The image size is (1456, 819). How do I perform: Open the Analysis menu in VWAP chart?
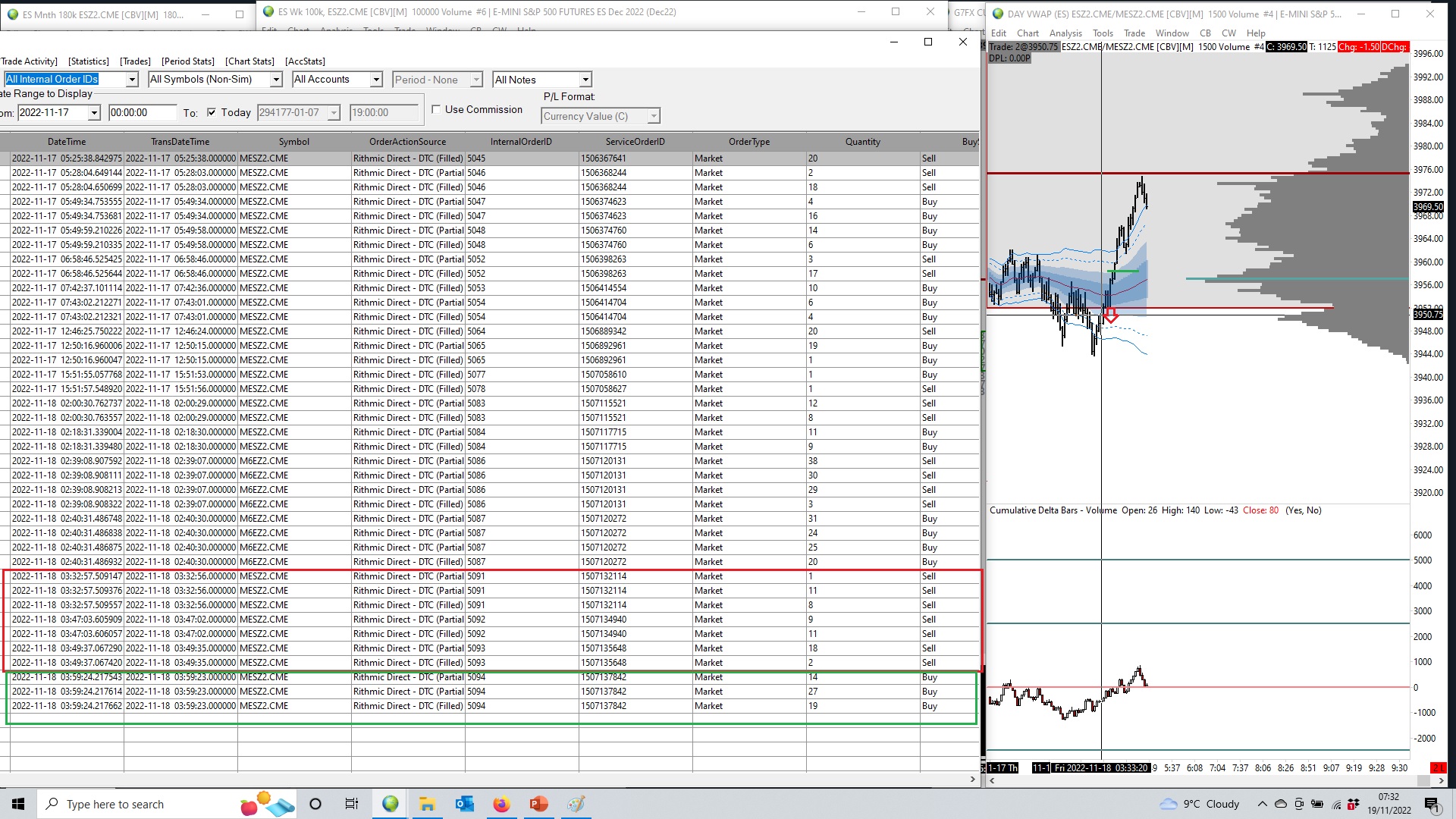(1065, 33)
